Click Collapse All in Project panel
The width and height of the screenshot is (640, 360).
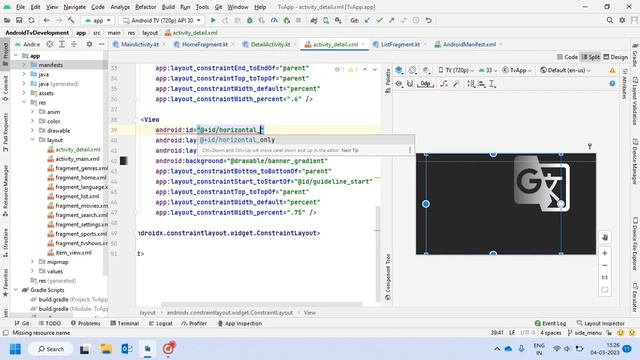point(74,44)
